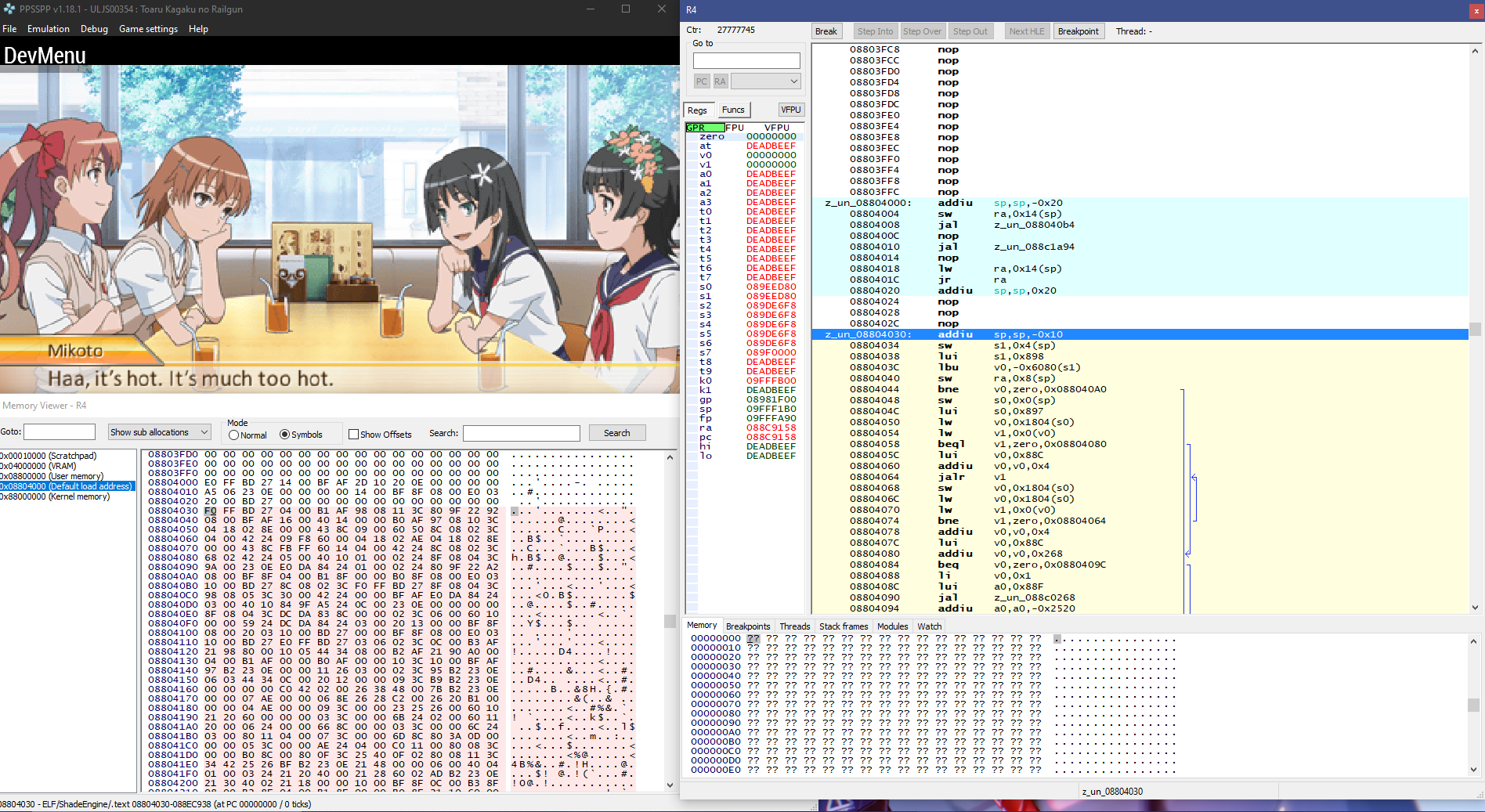Viewport: 1485px width, 812px height.
Task: Click the bottom memory panel scrollbar thumb
Action: point(1473,705)
